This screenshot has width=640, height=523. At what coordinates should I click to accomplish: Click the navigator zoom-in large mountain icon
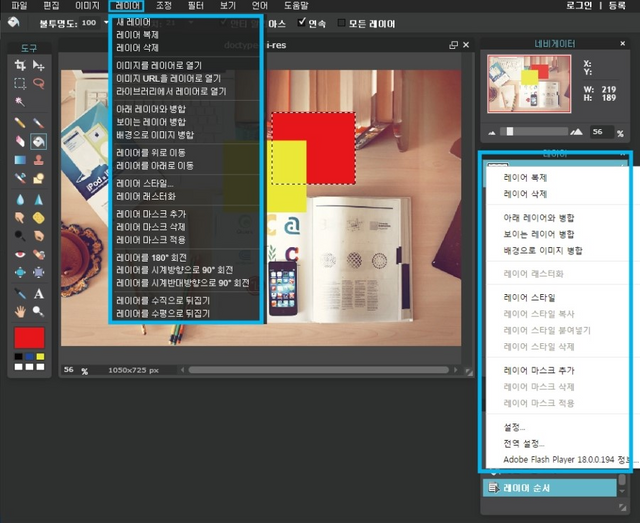pyautogui.click(x=576, y=132)
